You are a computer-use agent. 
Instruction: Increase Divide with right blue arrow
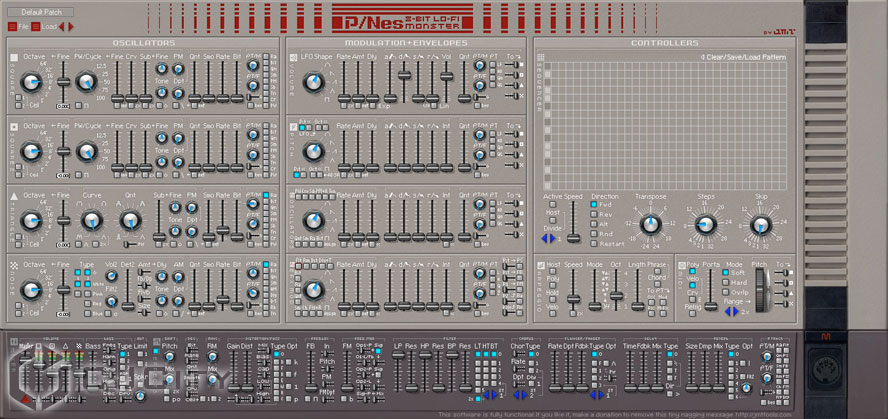(553, 239)
